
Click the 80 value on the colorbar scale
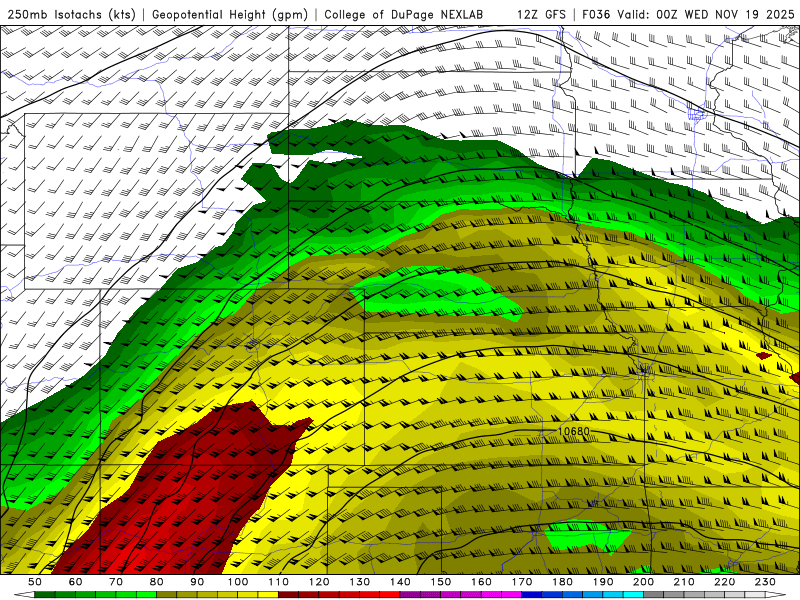157,582
